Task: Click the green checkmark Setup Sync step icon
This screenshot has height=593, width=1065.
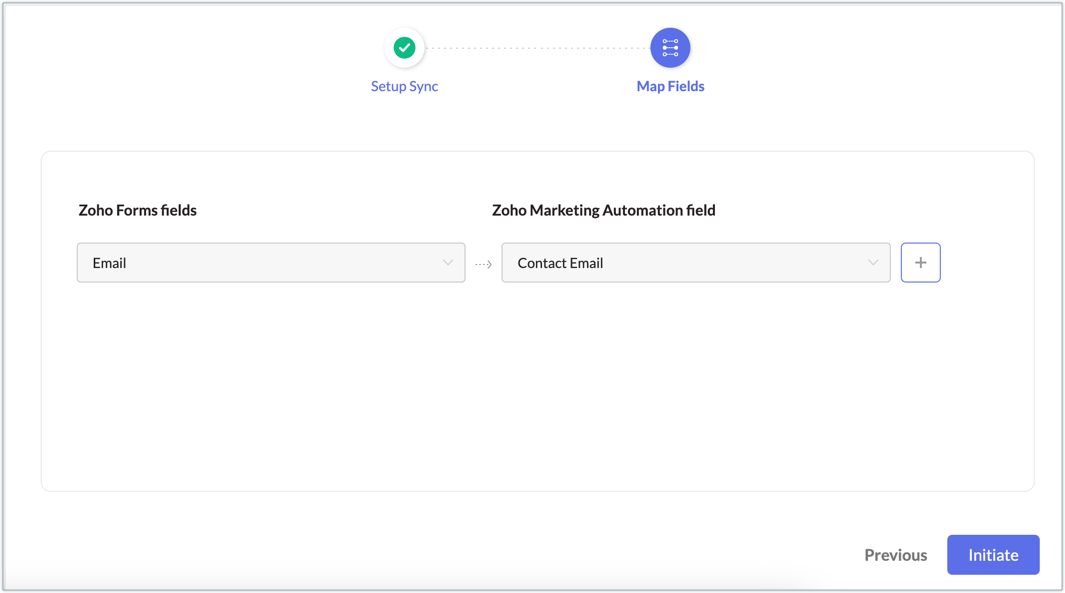Action: (404, 48)
